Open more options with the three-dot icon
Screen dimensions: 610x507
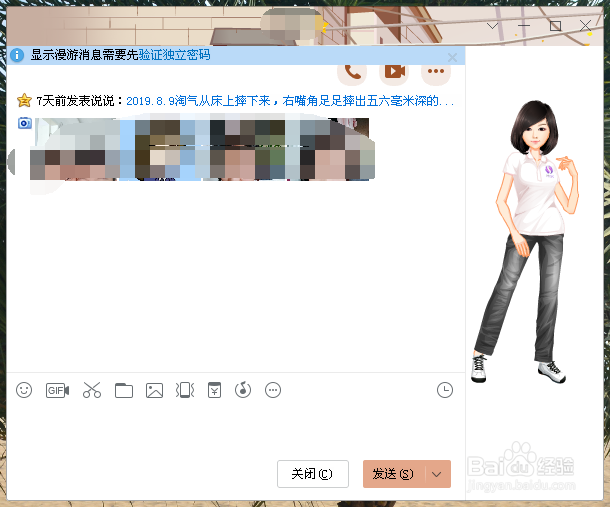pos(436,72)
